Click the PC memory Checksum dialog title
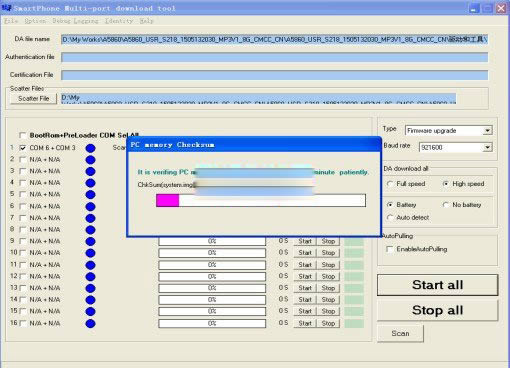This screenshot has height=368, width=510. pyautogui.click(x=172, y=145)
